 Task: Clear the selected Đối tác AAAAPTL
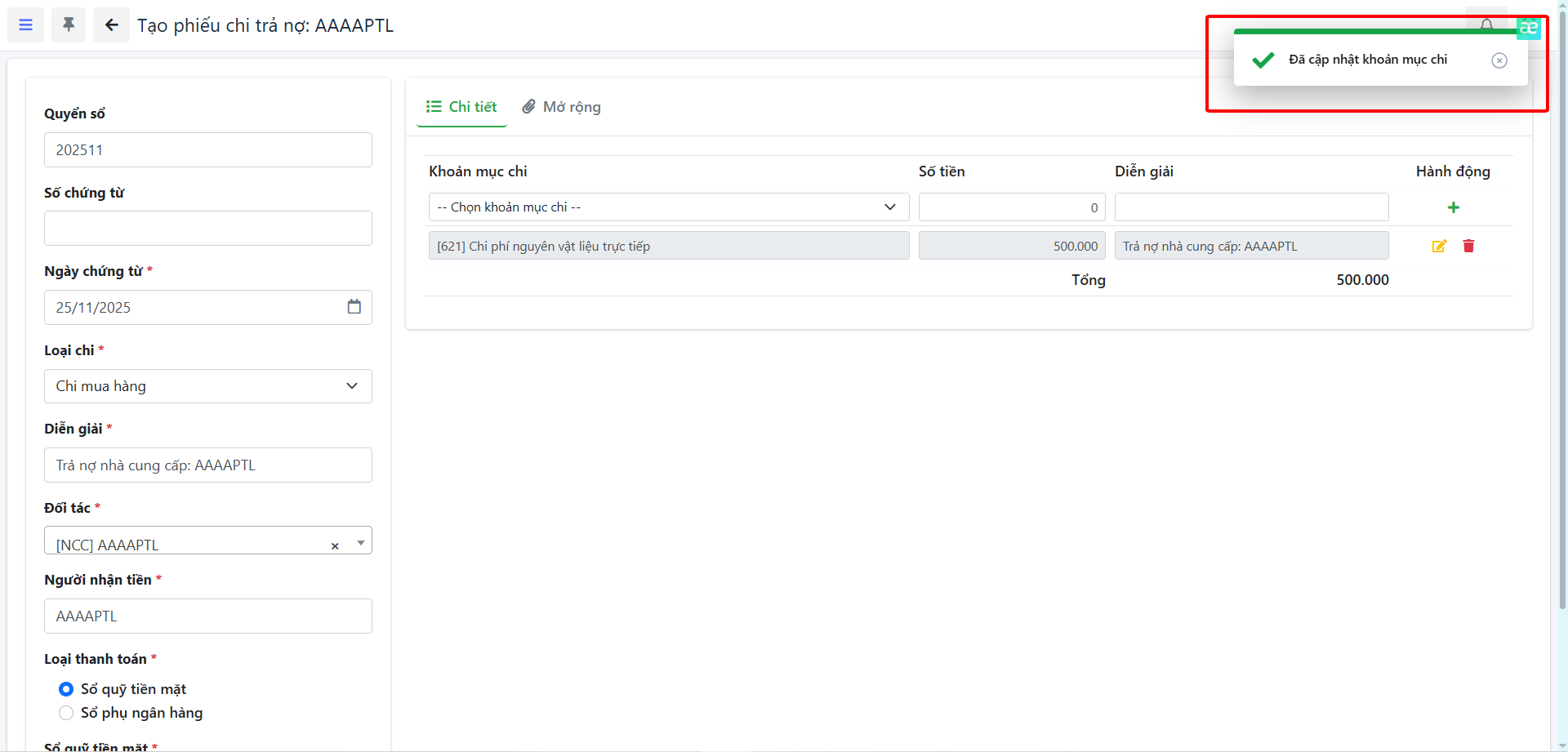[335, 546]
